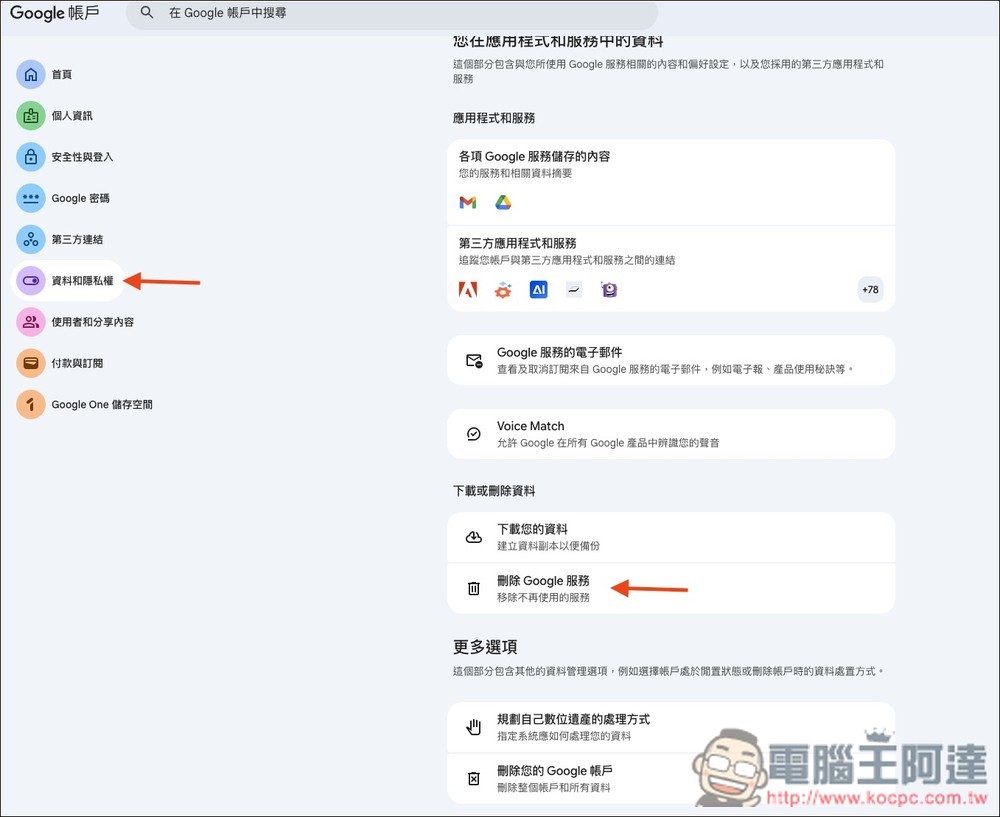Click the email envelope icon
Viewport: 1000px width, 817px height.
[474, 361]
